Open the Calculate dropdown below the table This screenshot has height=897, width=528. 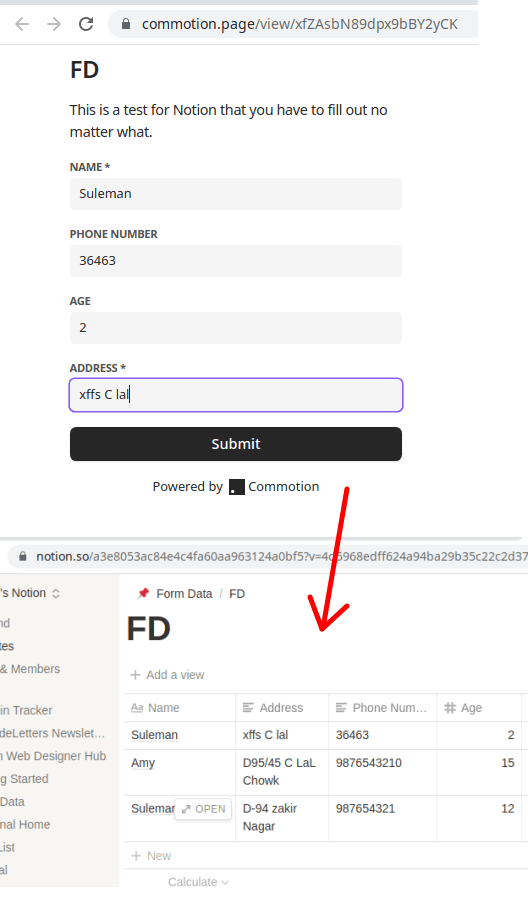coord(198,882)
